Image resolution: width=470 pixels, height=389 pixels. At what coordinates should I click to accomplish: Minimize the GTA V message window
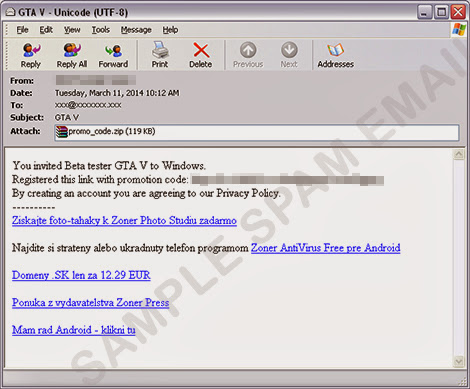tap(424, 13)
